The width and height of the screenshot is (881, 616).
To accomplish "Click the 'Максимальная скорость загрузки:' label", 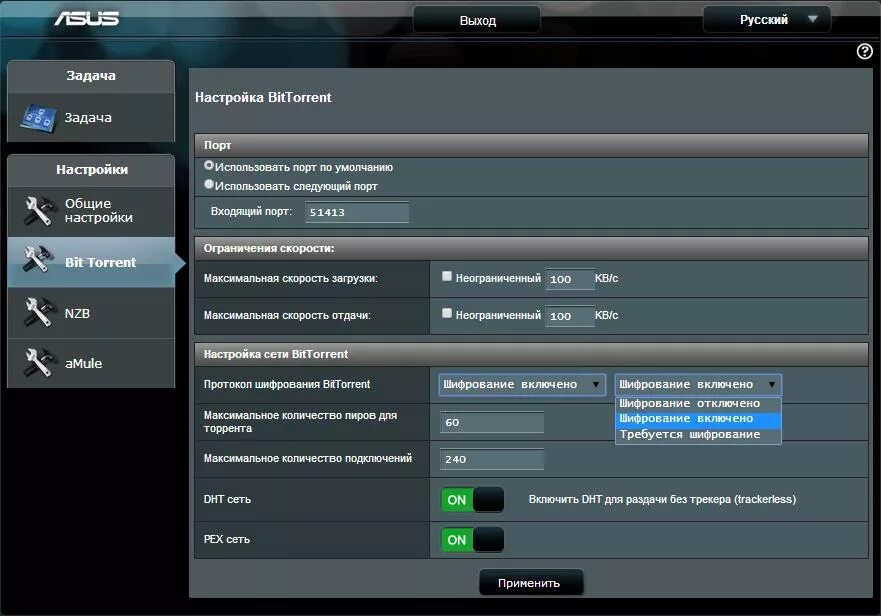I will pyautogui.click(x=290, y=278).
